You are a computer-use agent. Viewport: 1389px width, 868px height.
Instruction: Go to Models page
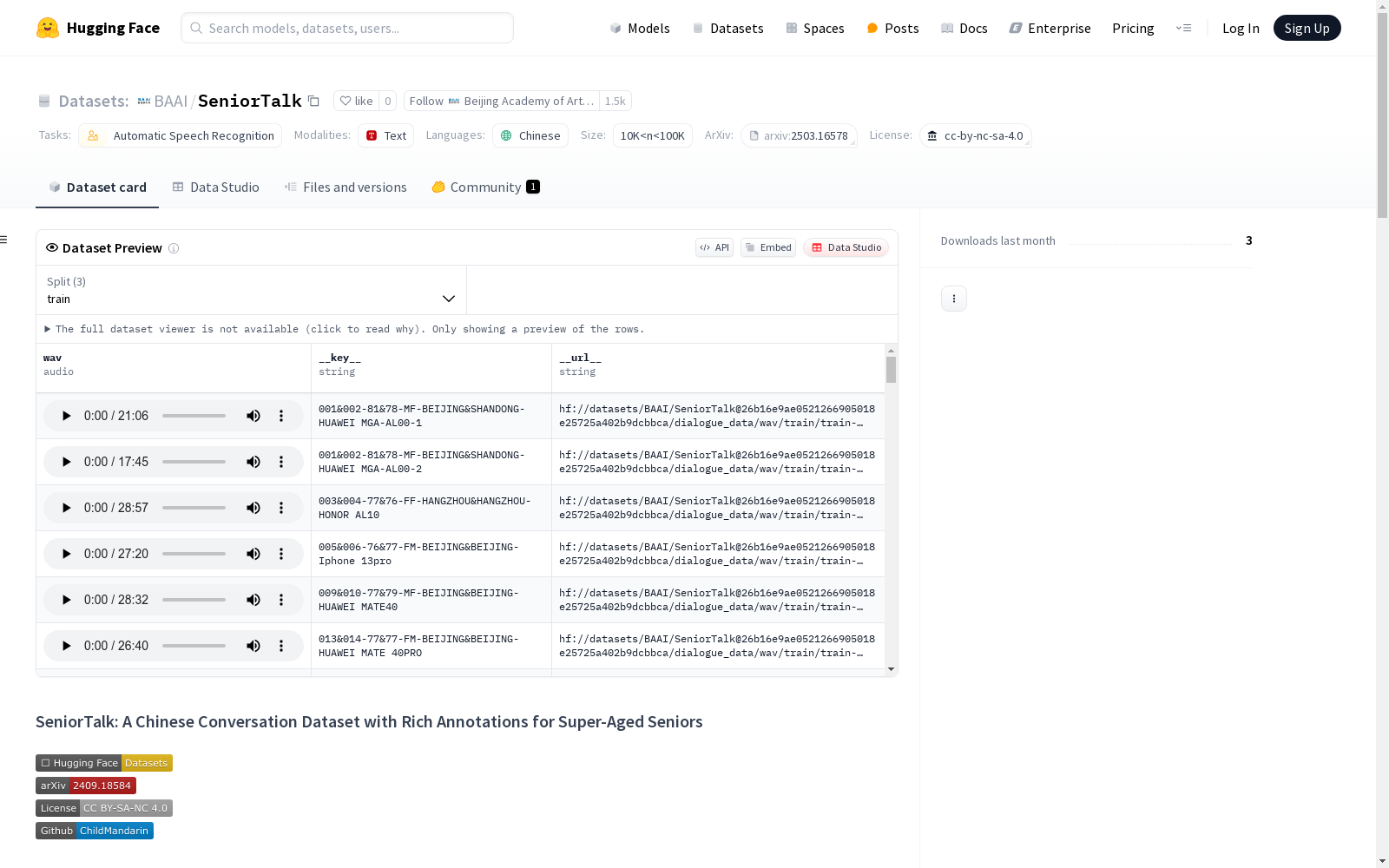point(640,28)
